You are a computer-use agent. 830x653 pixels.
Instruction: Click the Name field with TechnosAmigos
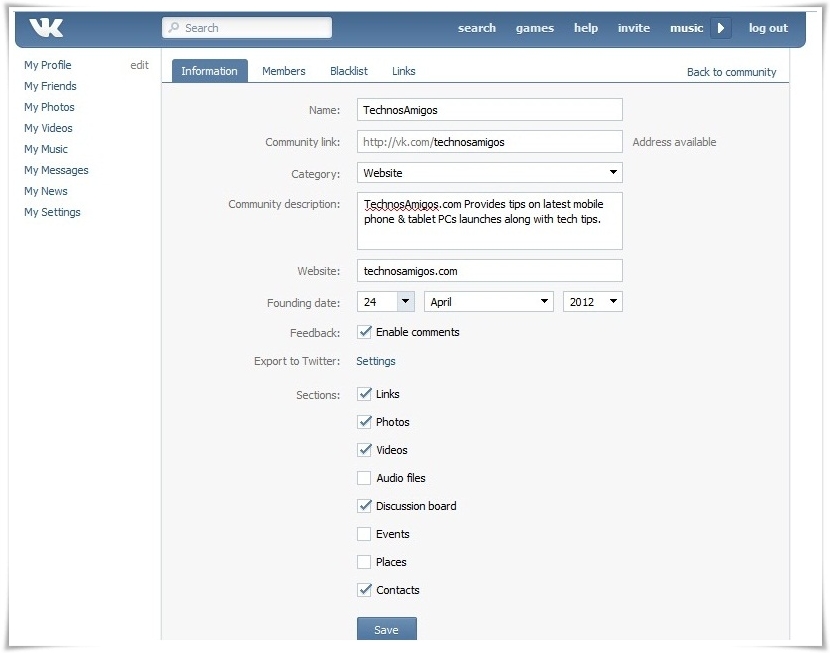(x=490, y=110)
